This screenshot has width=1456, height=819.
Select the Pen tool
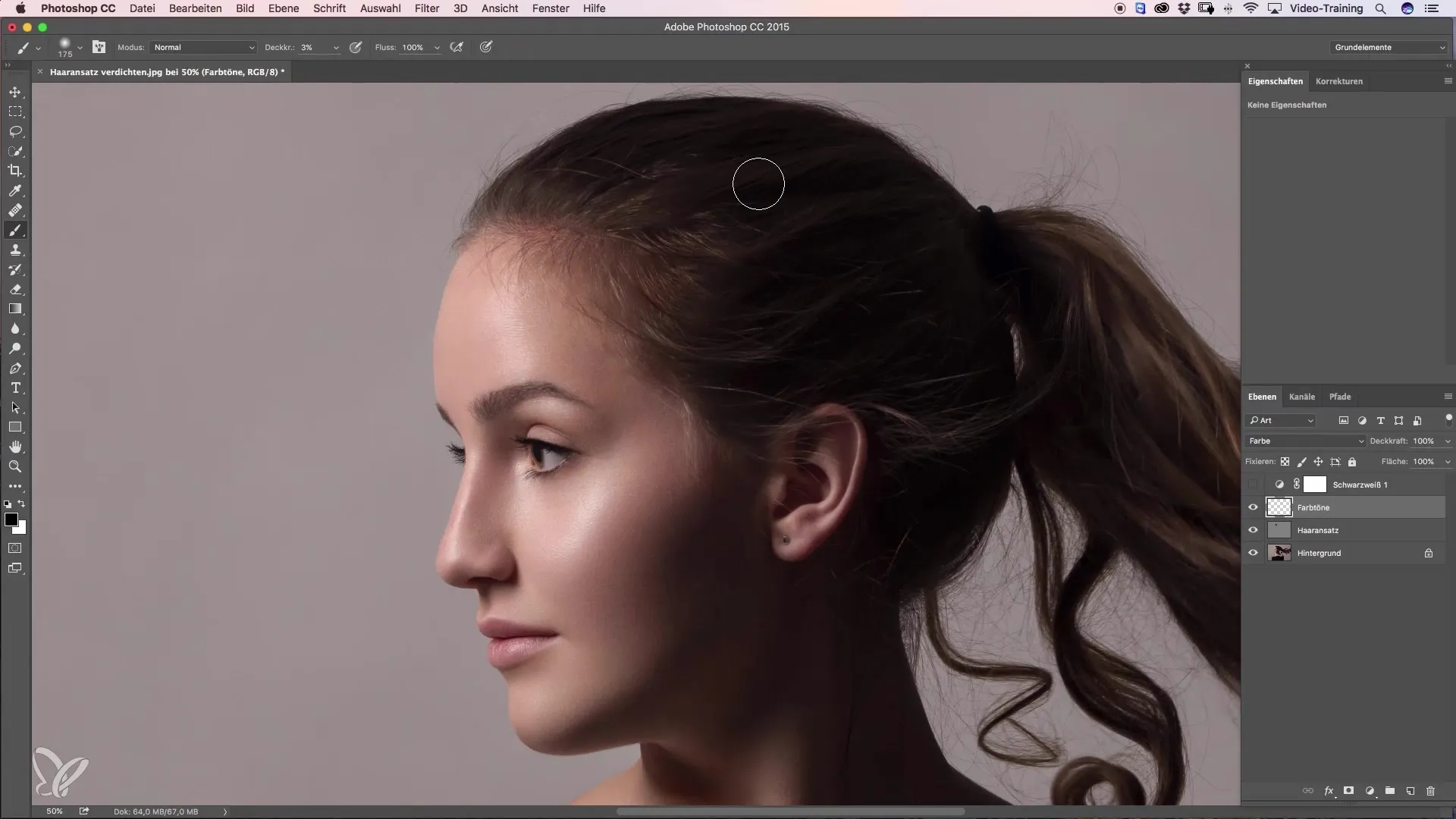[x=15, y=368]
